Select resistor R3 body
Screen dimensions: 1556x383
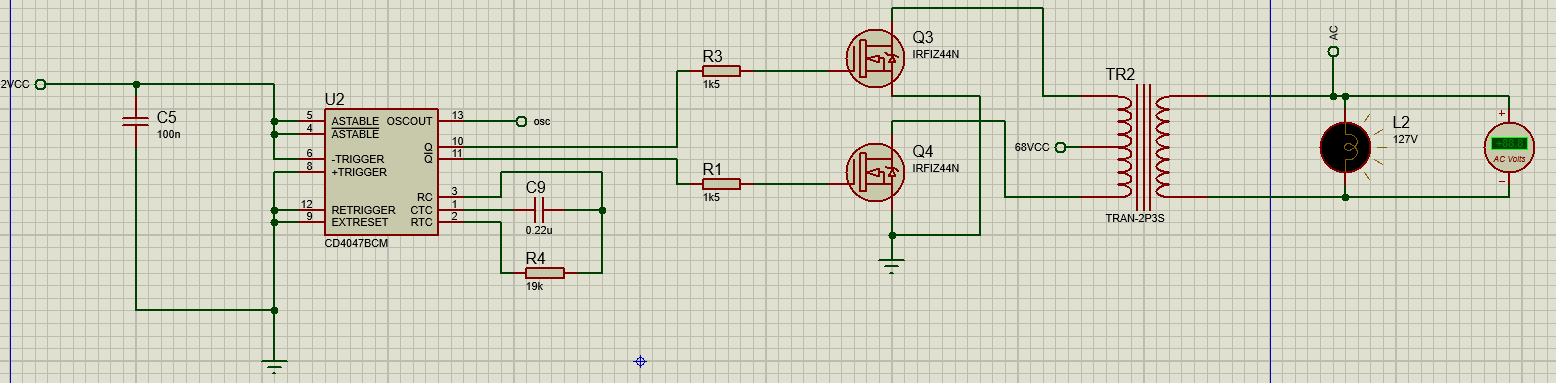pos(720,71)
